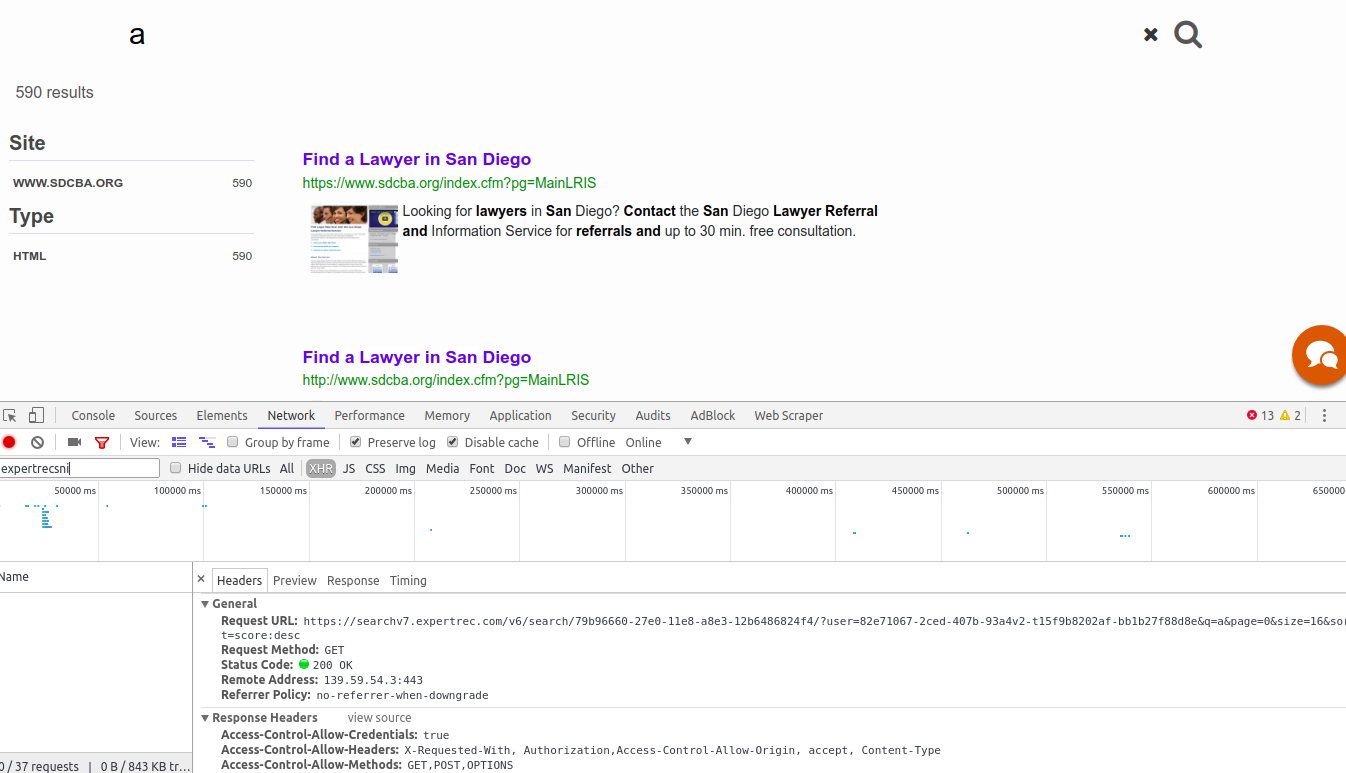This screenshot has width=1346, height=773.
Task: Enable Group by frame
Action: click(232, 441)
